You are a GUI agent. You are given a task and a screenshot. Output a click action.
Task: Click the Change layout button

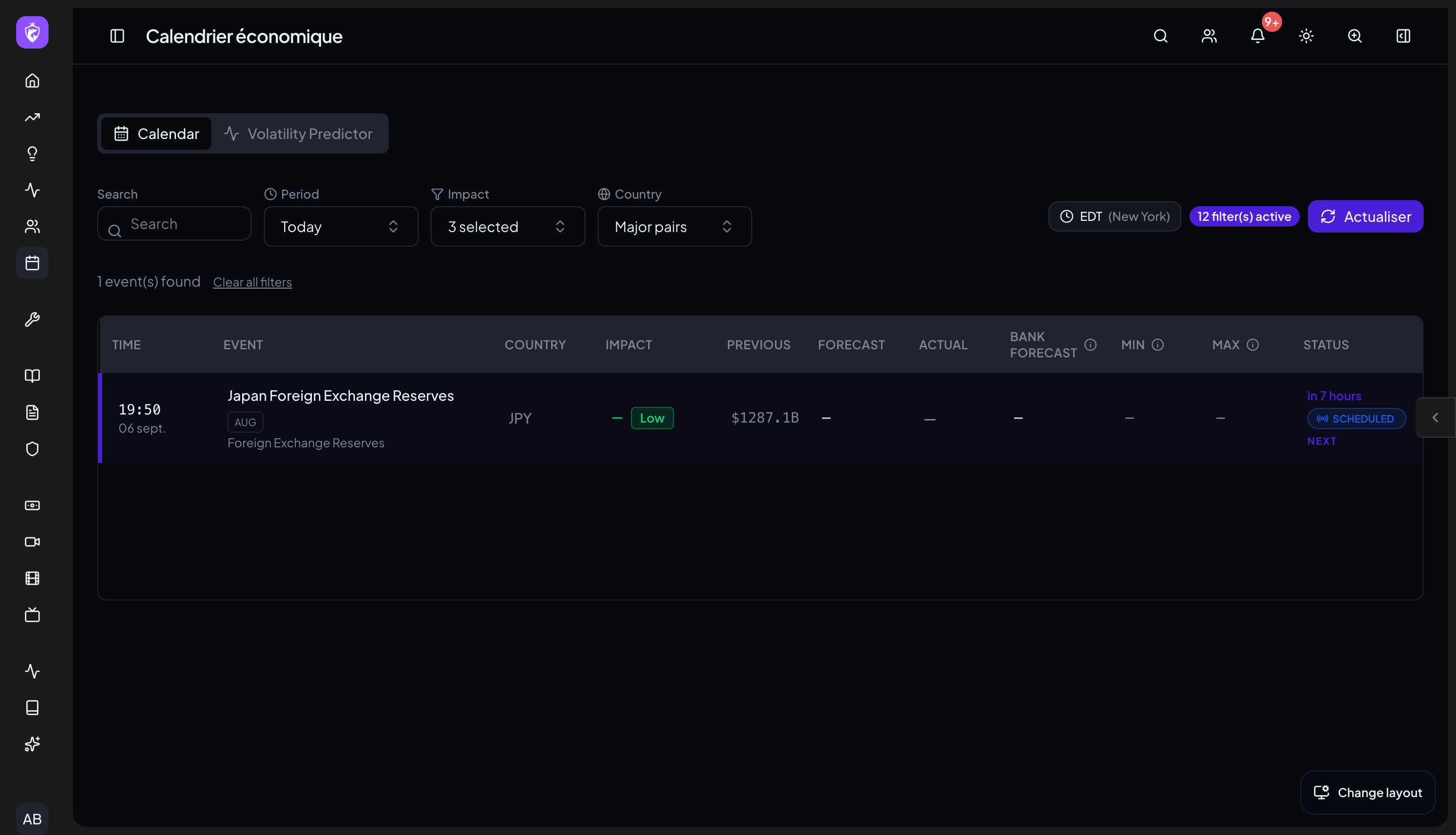click(1368, 793)
